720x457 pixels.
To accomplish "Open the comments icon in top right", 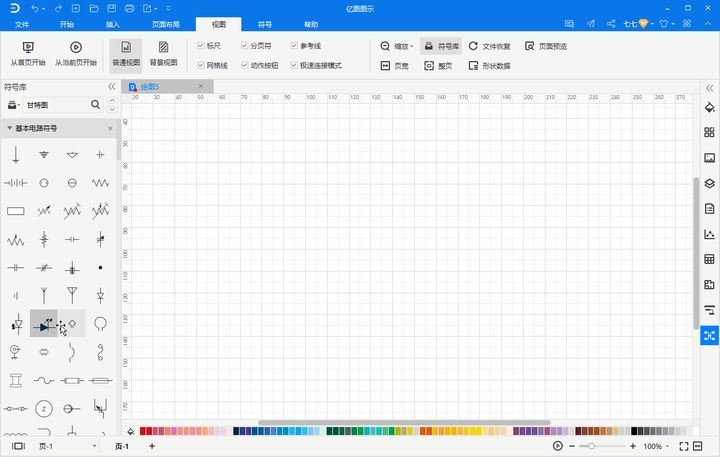I will (569, 23).
